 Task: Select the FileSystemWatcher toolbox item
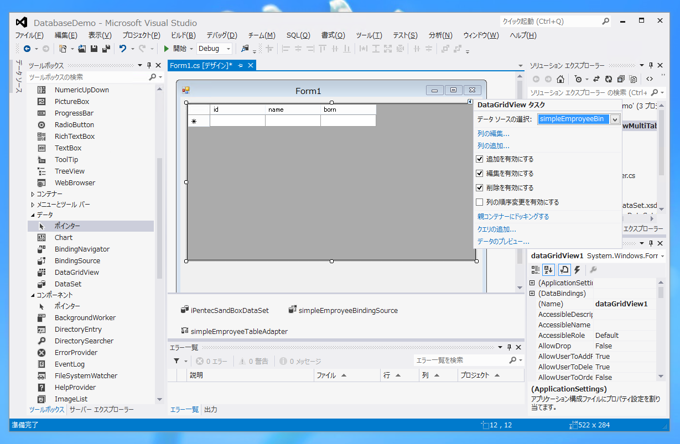click(85, 376)
